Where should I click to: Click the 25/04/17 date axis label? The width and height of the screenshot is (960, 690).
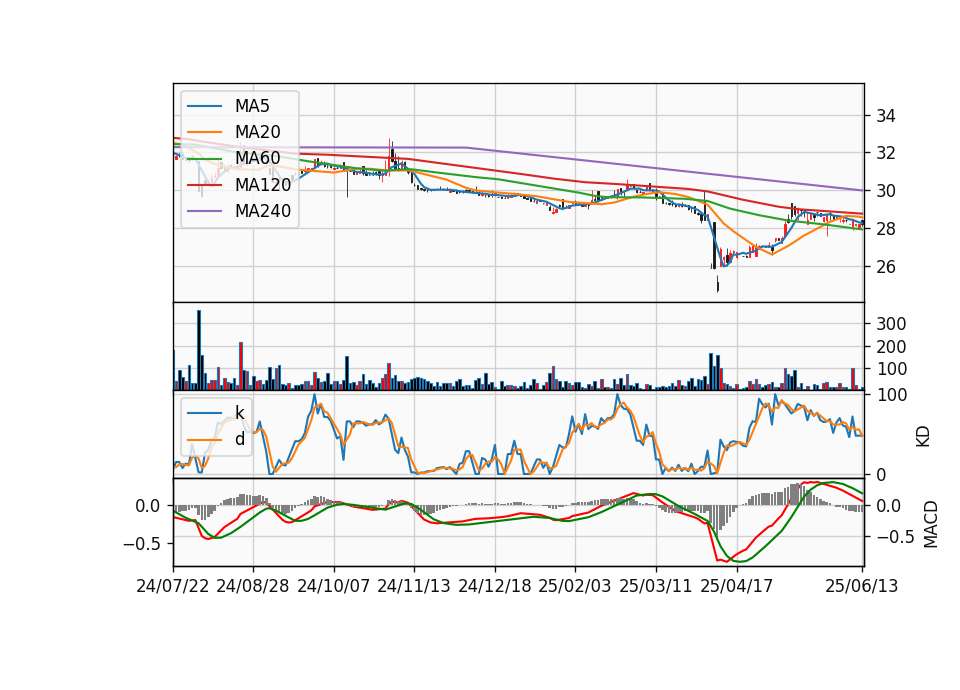click(x=737, y=586)
